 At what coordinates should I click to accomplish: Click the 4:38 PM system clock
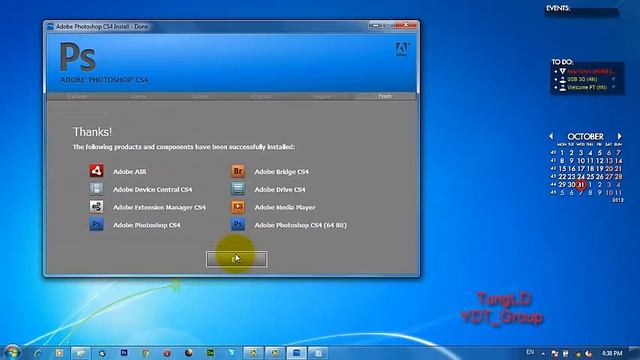(612, 353)
